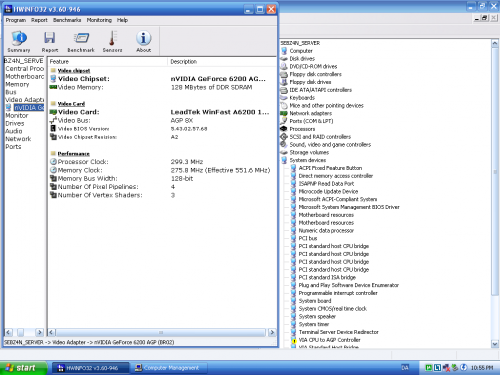Image resolution: width=500 pixels, height=375 pixels.
Task: Click the Video Card row icon
Action: click(x=53, y=112)
